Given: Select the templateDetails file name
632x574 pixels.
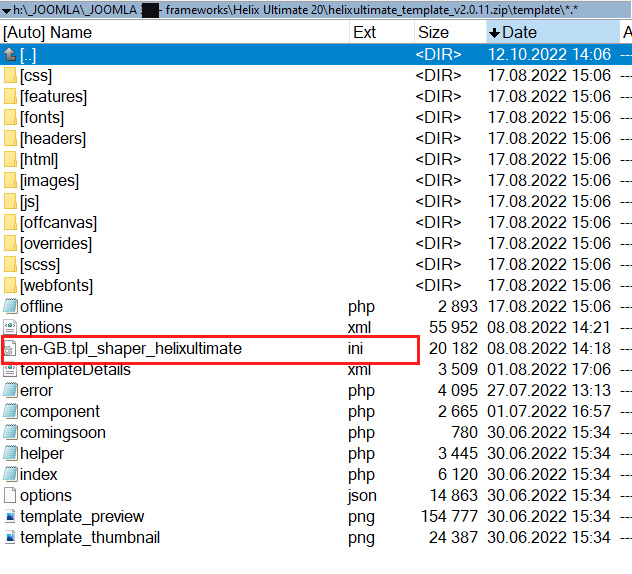Looking at the screenshot, I should pos(75,370).
